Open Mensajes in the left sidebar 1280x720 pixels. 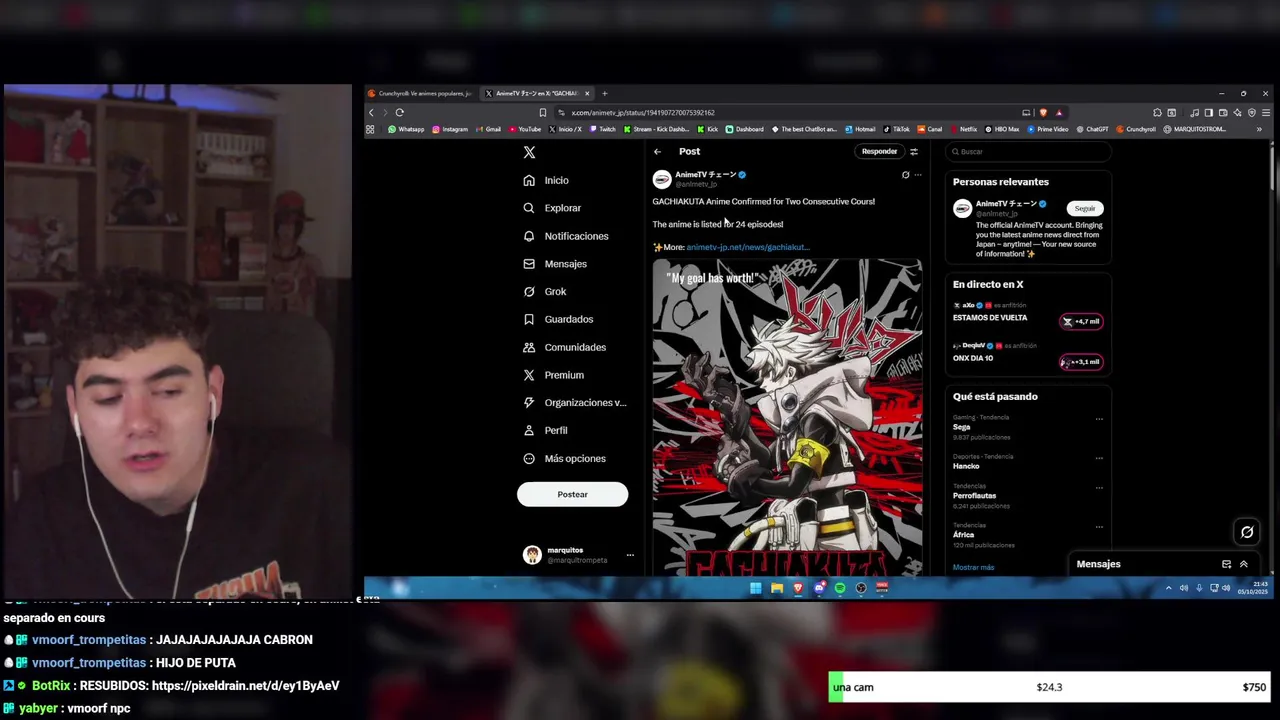(x=555, y=264)
